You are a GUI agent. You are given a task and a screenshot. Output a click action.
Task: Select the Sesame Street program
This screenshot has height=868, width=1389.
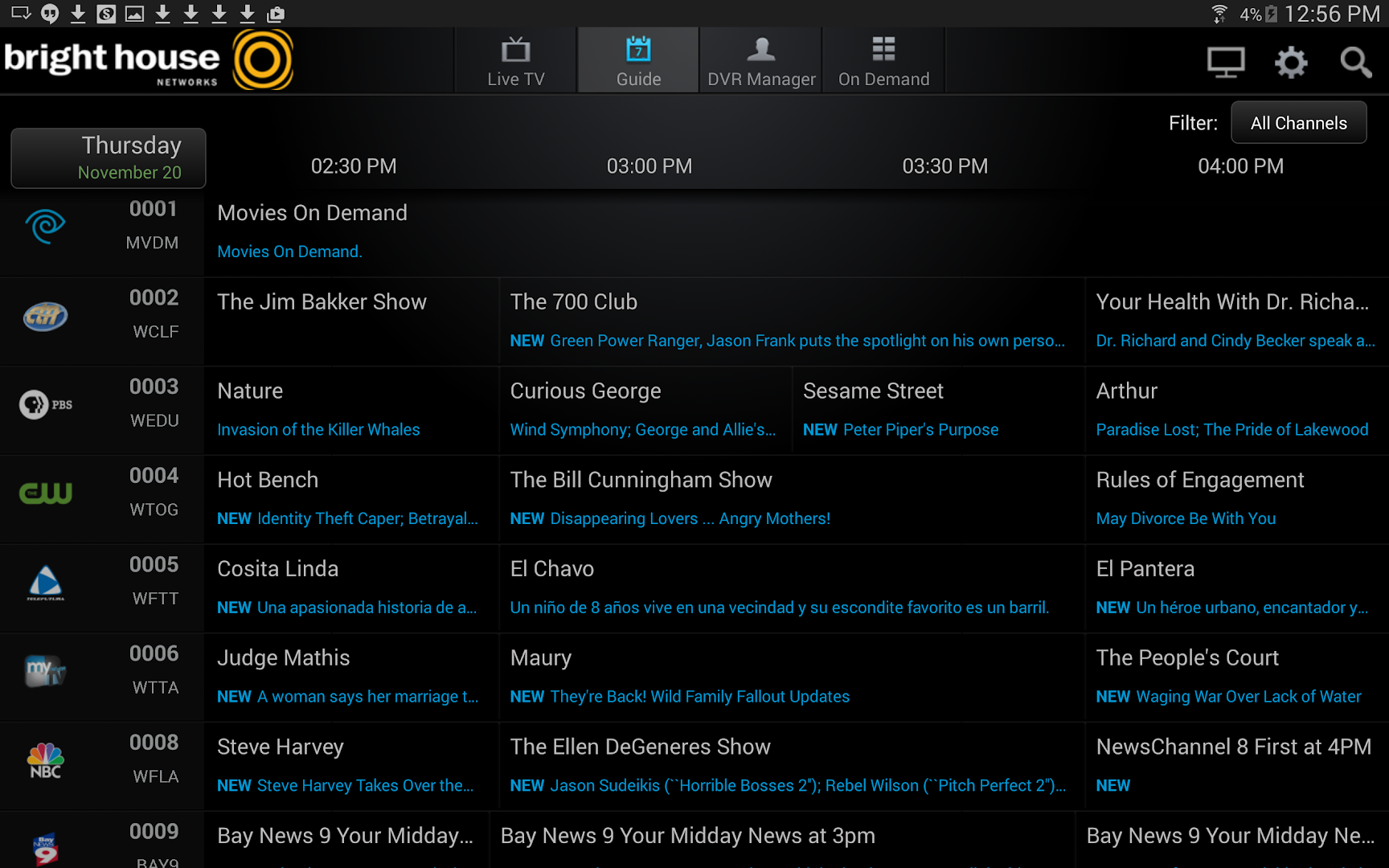pyautogui.click(x=938, y=411)
